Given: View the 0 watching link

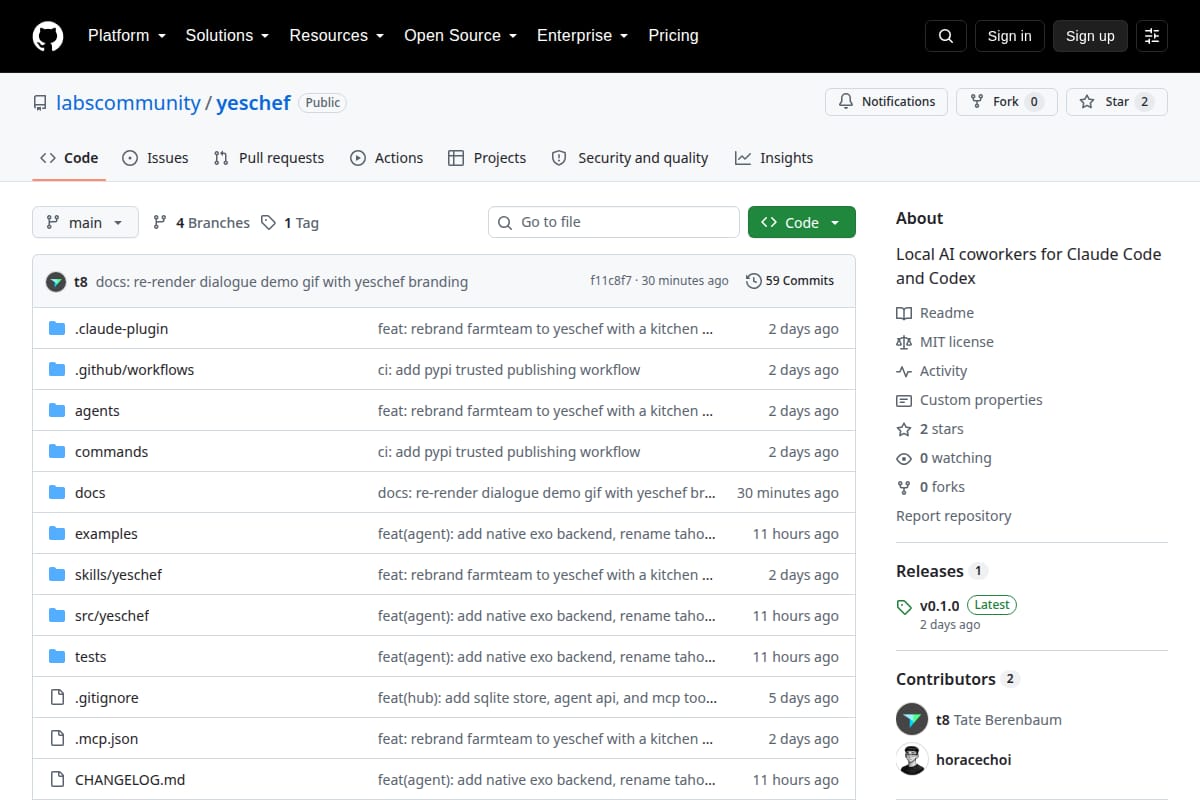Looking at the screenshot, I should tap(944, 458).
